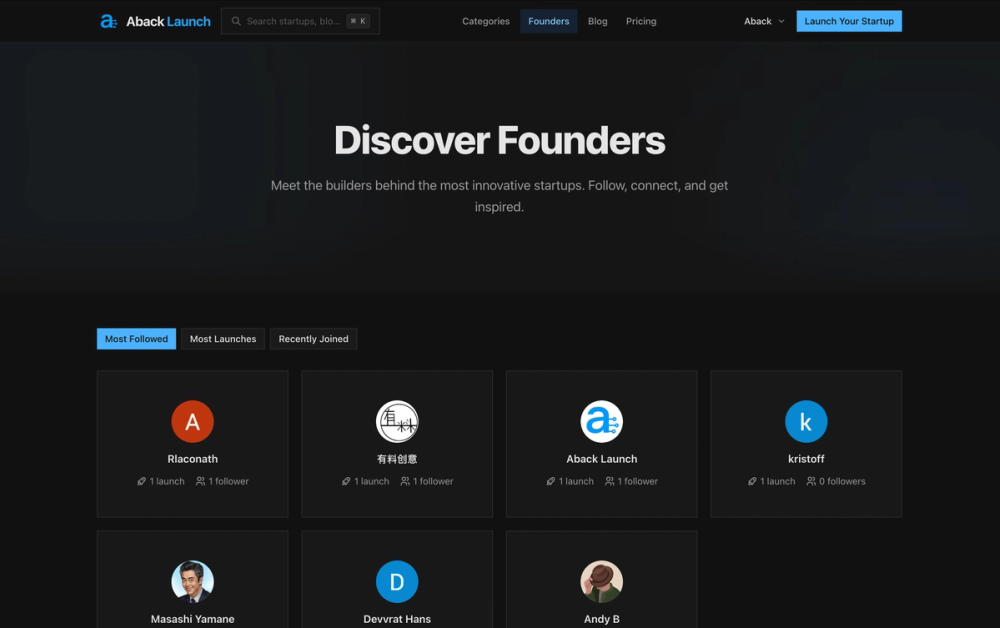The width and height of the screenshot is (1000, 628).
Task: Click '1 launch' text on Rlaconath card
Action: pos(167,481)
